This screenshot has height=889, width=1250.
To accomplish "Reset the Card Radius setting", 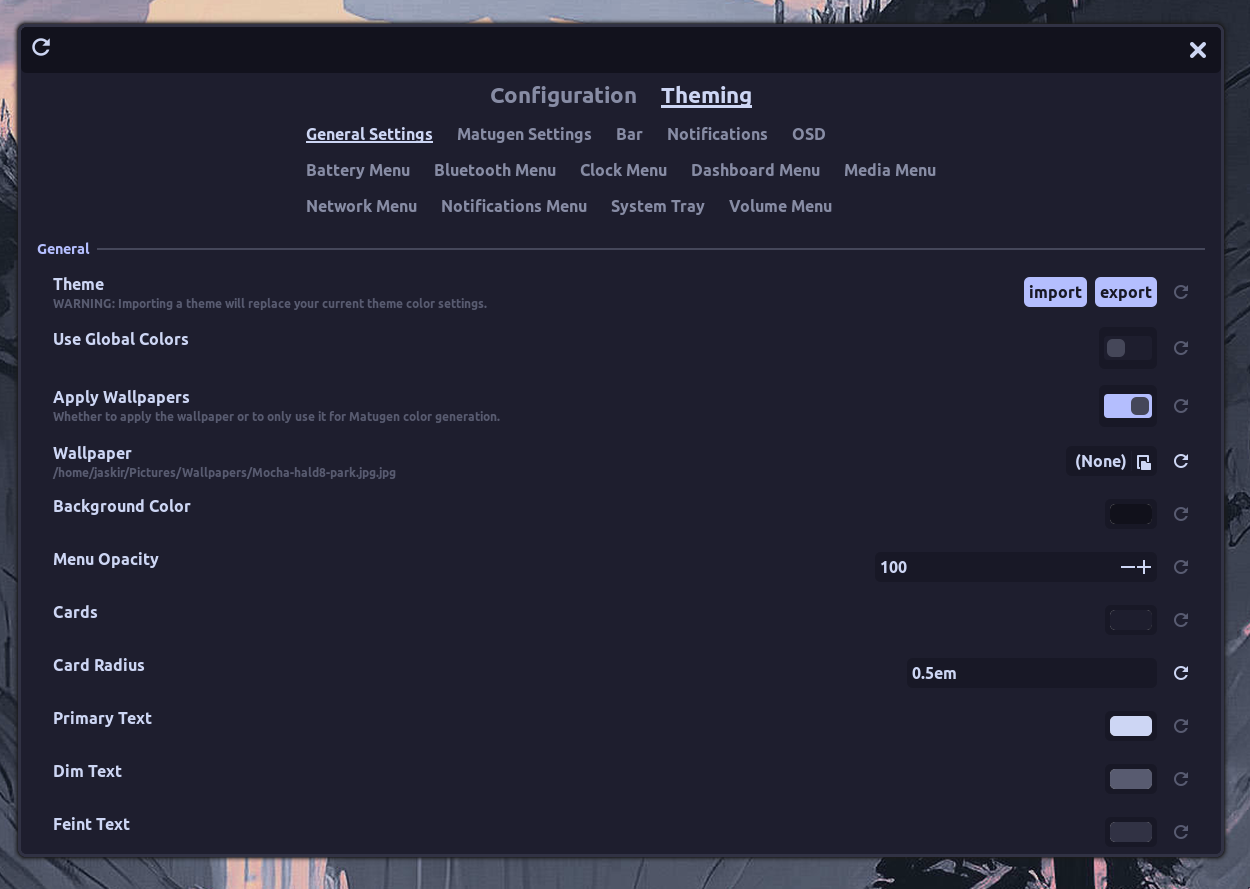I will (x=1180, y=673).
